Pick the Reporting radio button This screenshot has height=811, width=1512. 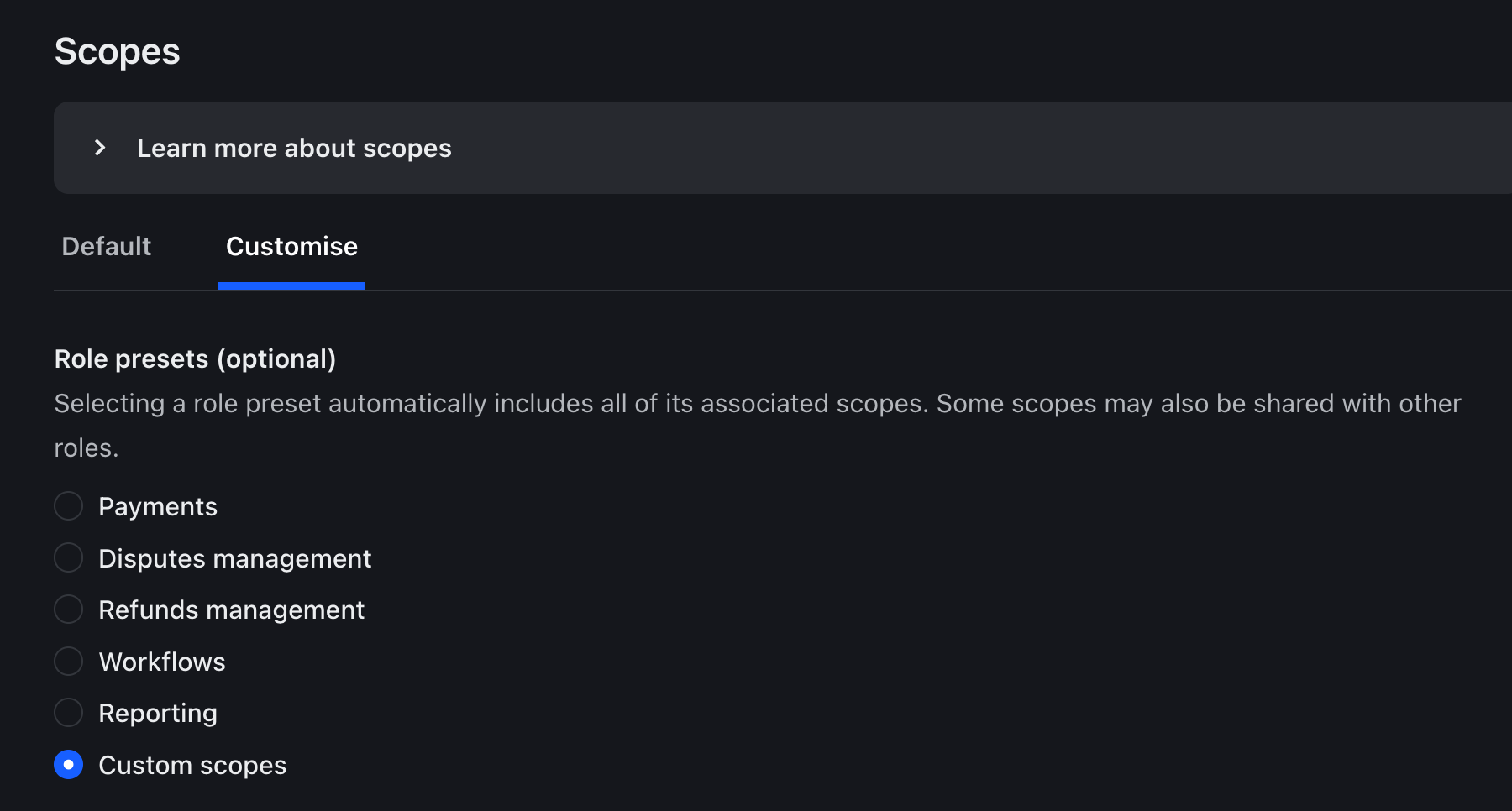(69, 713)
